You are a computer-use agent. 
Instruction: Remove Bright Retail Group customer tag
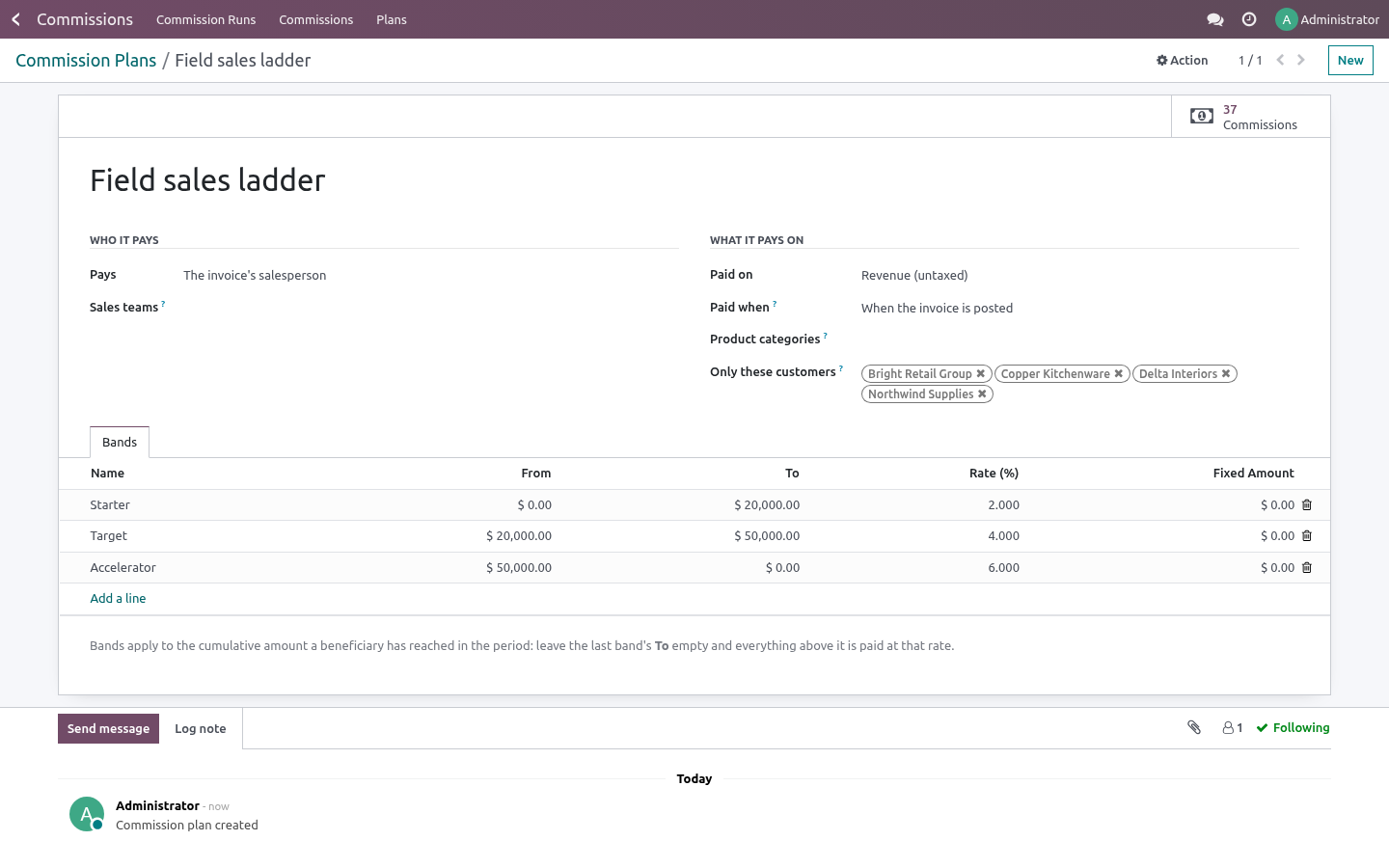coord(981,373)
